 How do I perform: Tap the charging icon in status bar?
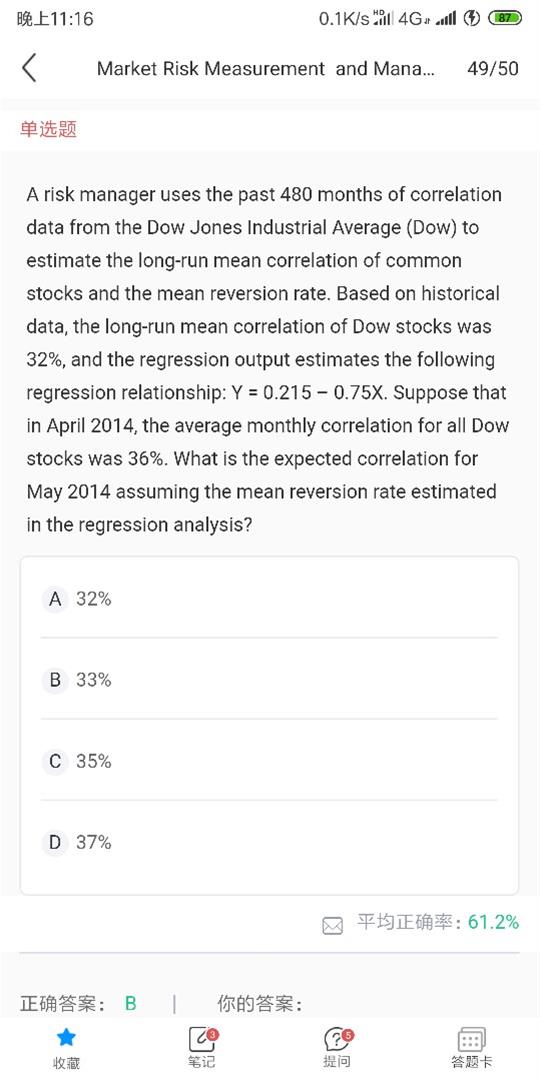(x=472, y=19)
